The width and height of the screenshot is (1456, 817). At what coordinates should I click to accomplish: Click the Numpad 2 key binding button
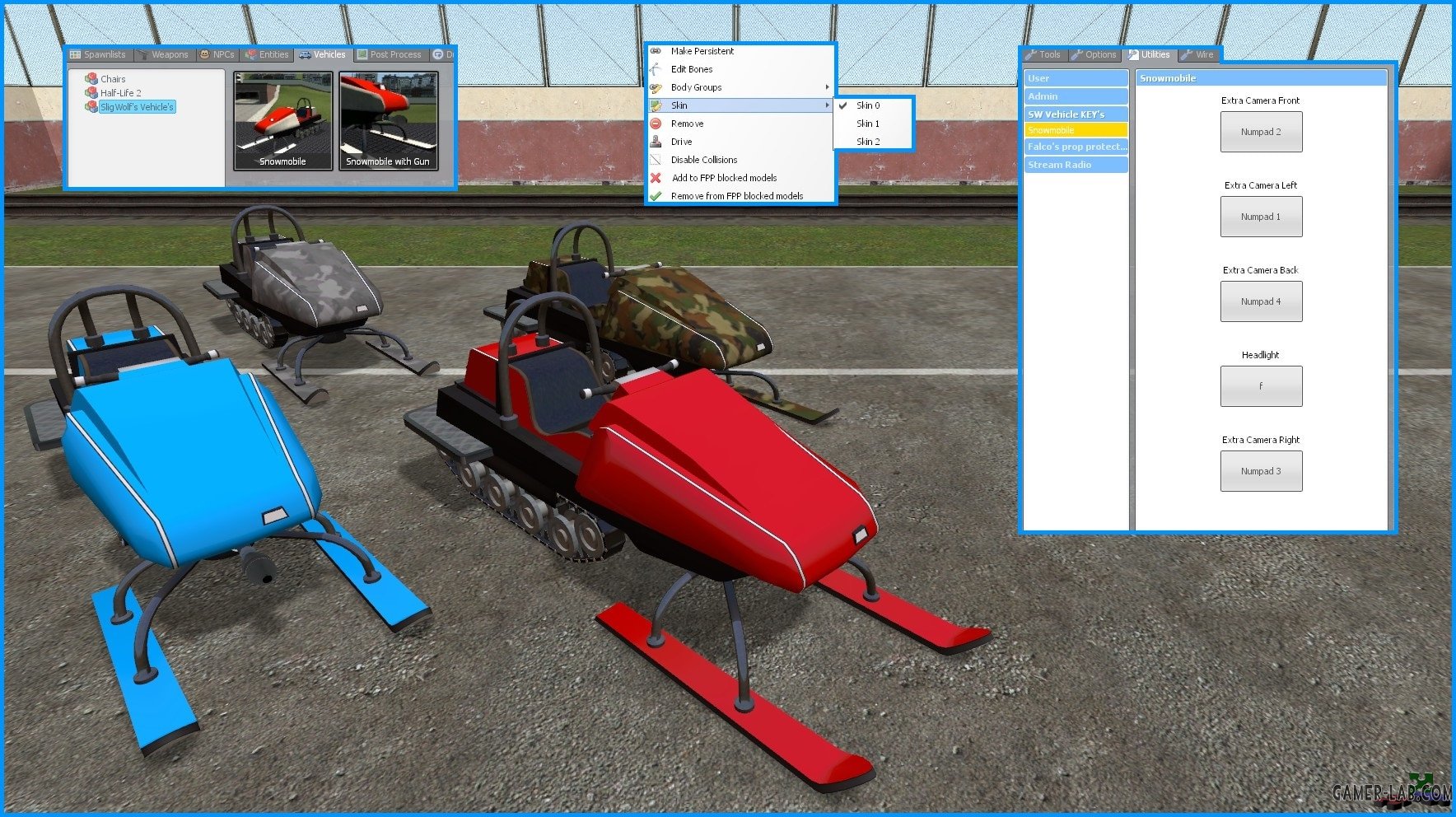tap(1261, 132)
